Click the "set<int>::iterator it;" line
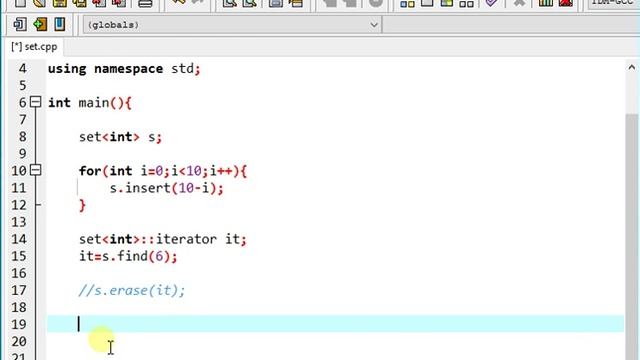Viewport: 640px width, 360px height. 163,239
